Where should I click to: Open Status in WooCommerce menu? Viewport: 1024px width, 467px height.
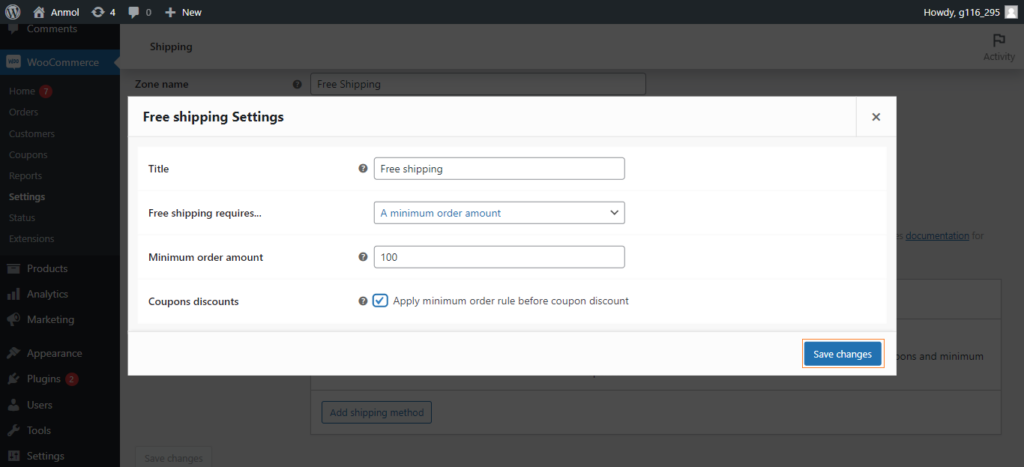coord(22,217)
